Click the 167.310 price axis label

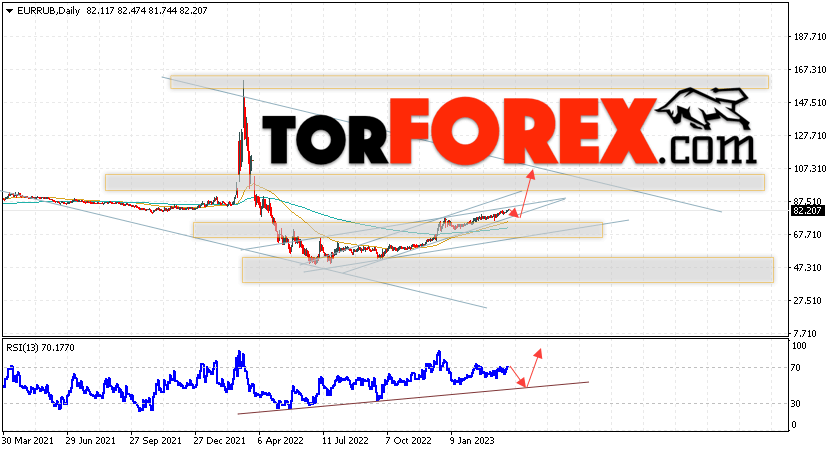coord(809,70)
